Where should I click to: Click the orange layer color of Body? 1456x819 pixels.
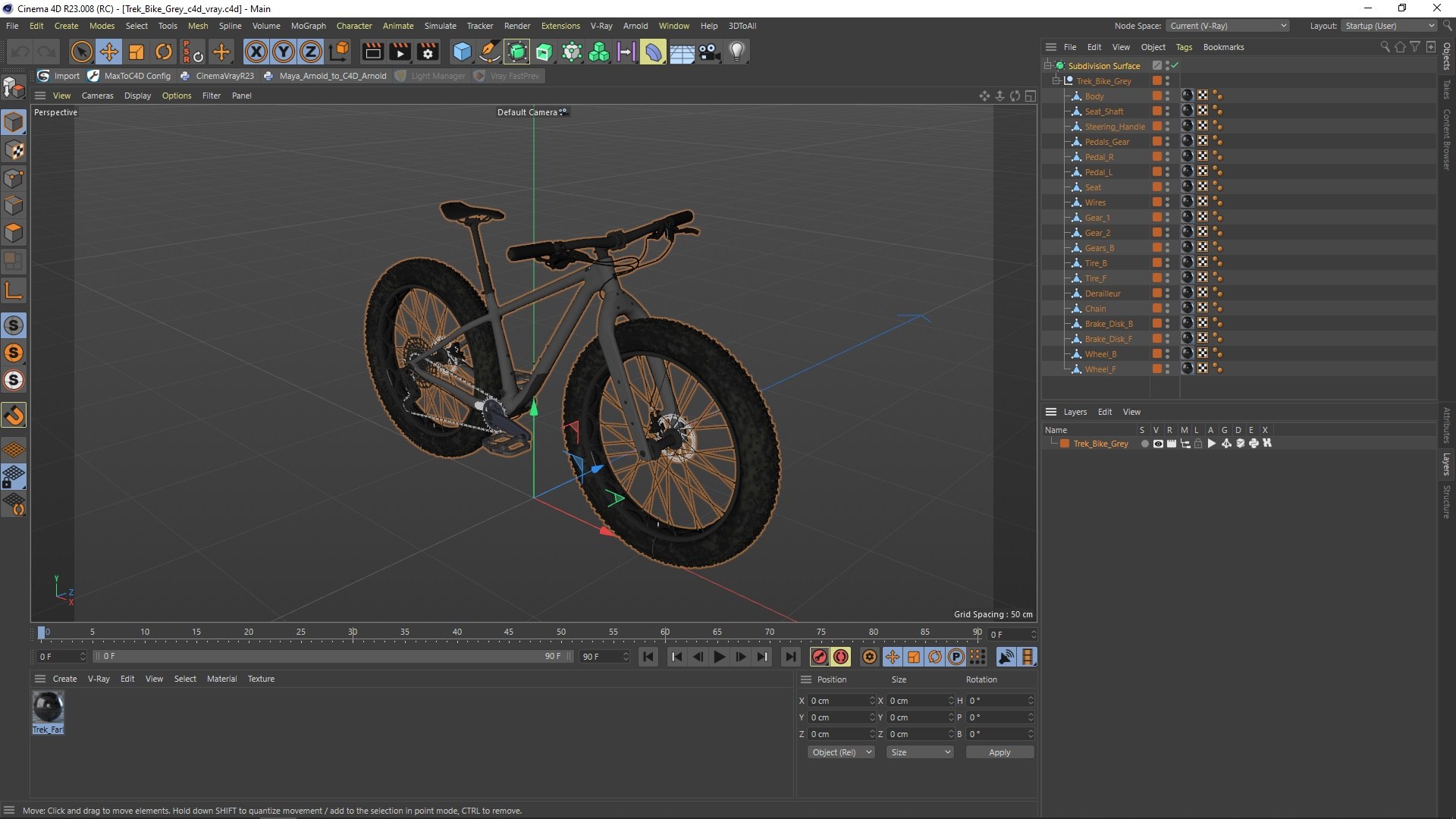(x=1157, y=96)
